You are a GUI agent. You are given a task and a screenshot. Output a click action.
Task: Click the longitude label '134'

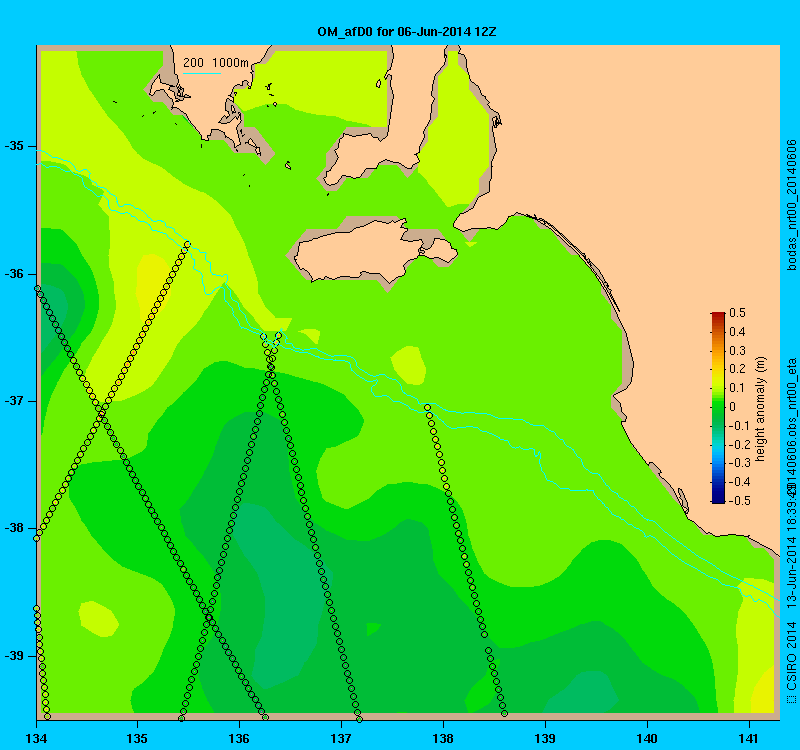click(x=36, y=739)
